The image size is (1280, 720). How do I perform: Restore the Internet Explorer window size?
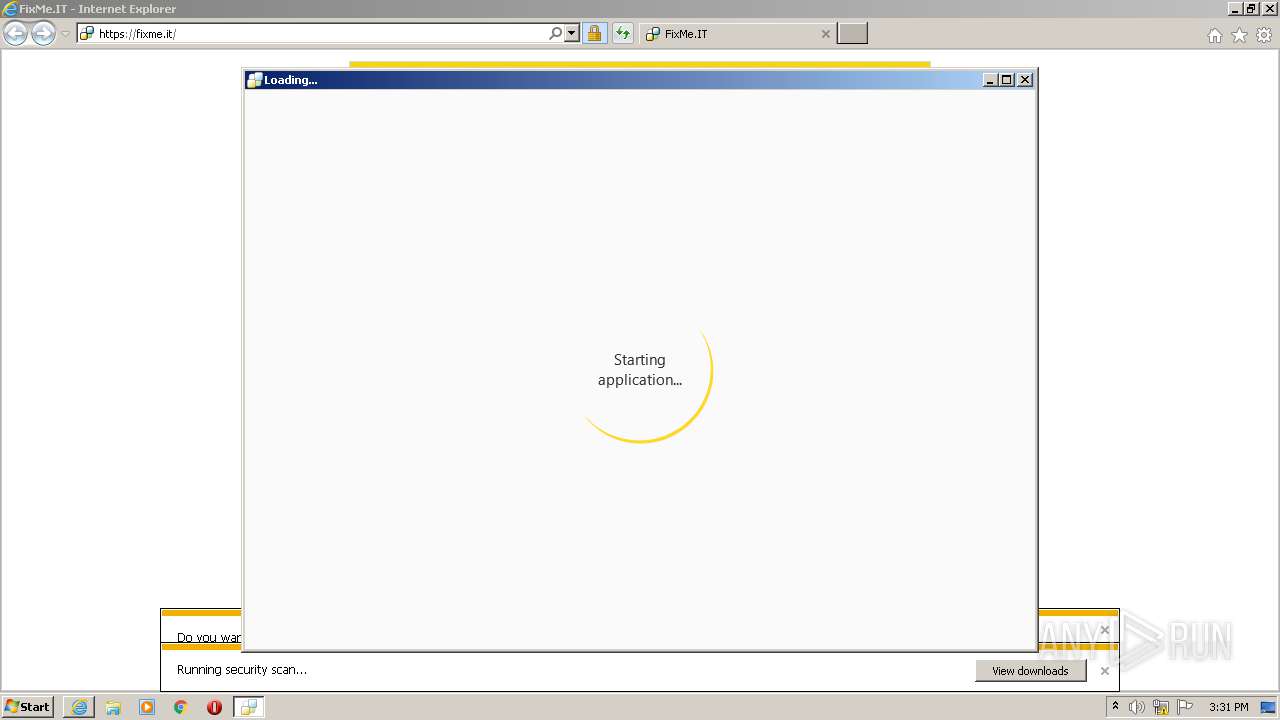point(1251,9)
